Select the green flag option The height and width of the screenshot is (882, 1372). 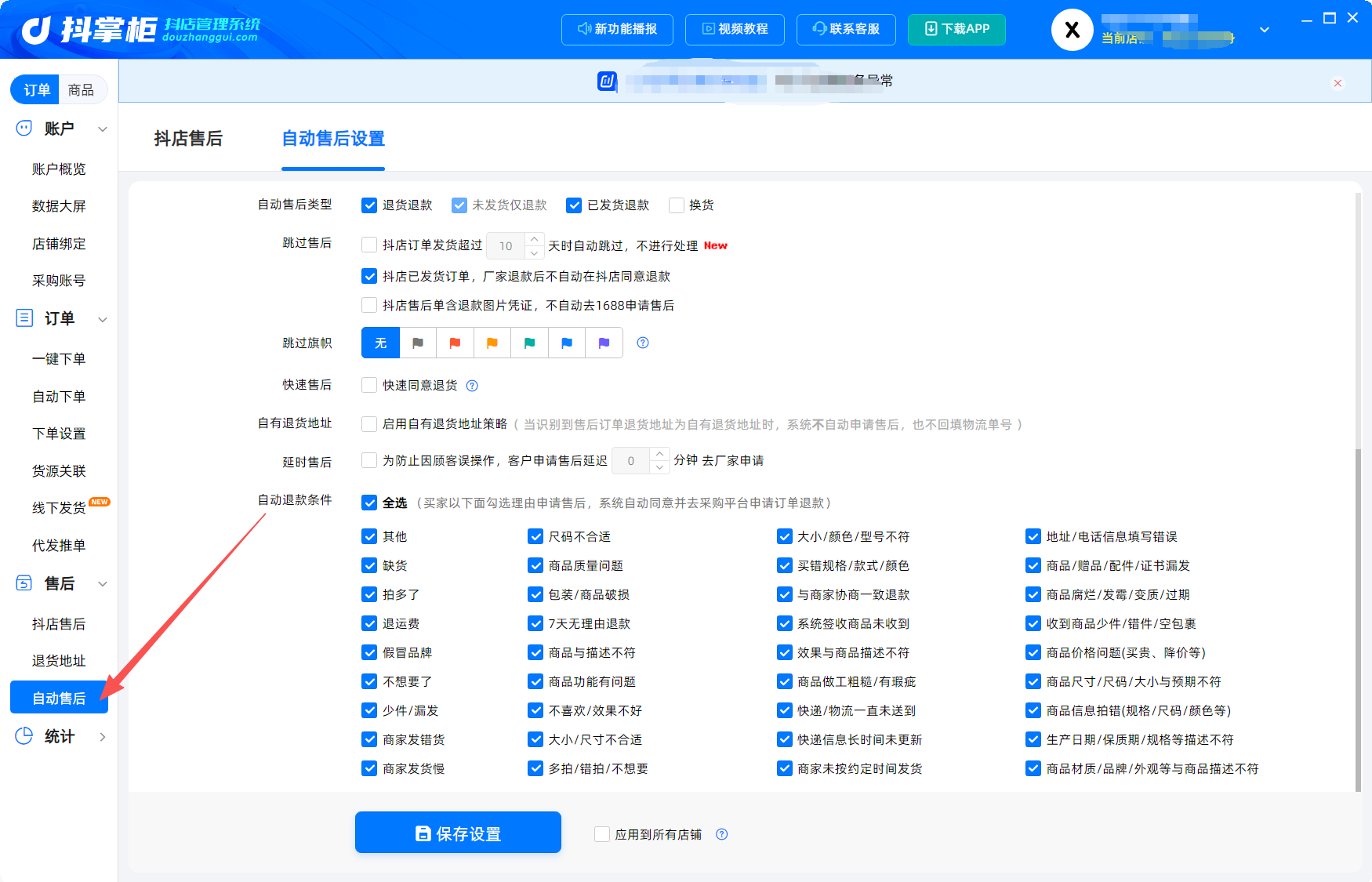tap(529, 343)
